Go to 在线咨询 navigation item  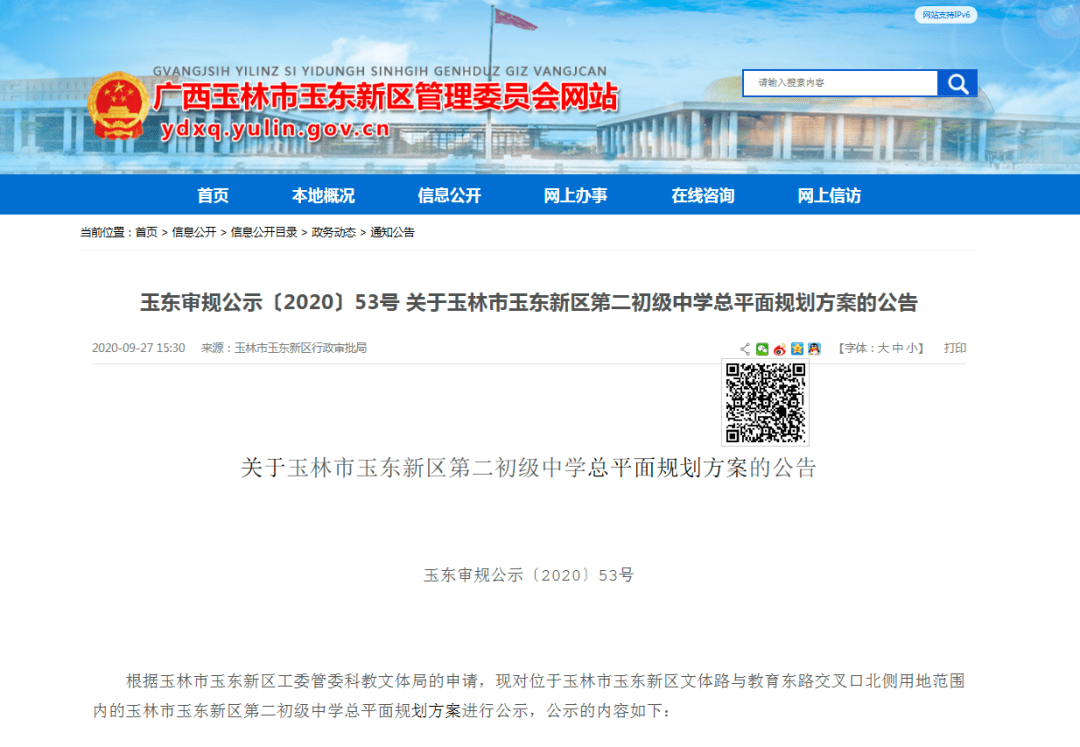click(702, 196)
